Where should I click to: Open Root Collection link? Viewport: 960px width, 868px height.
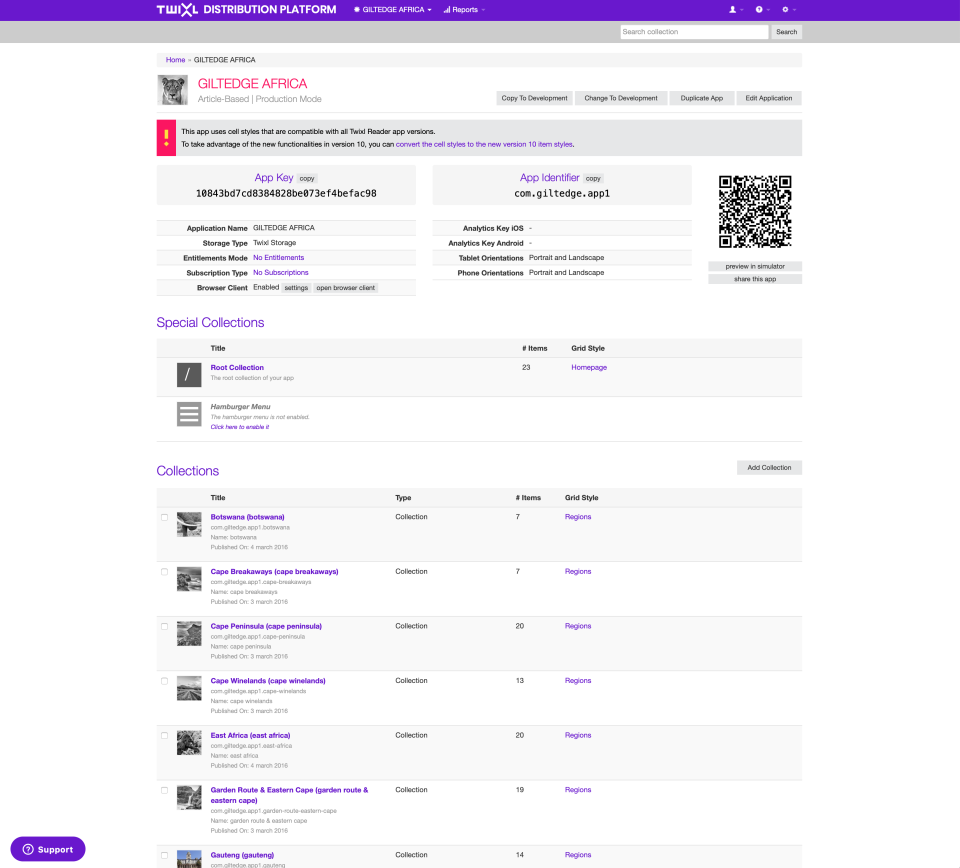click(x=237, y=368)
